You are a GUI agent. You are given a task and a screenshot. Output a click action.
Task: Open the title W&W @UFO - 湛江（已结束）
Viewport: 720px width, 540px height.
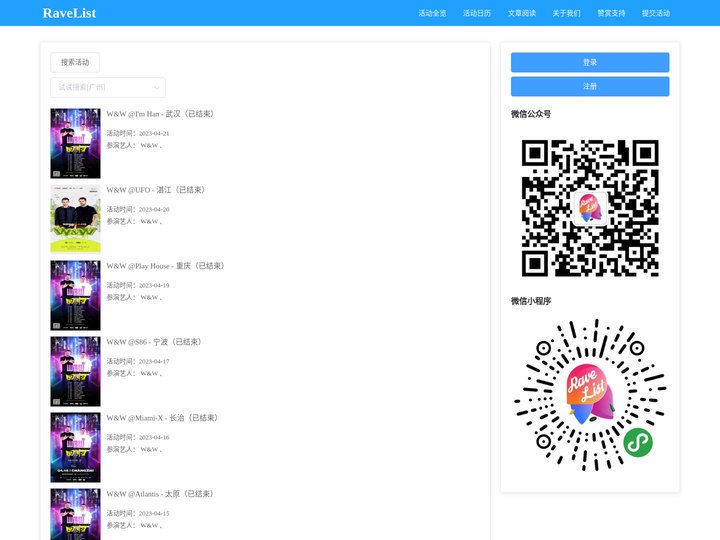click(x=156, y=190)
